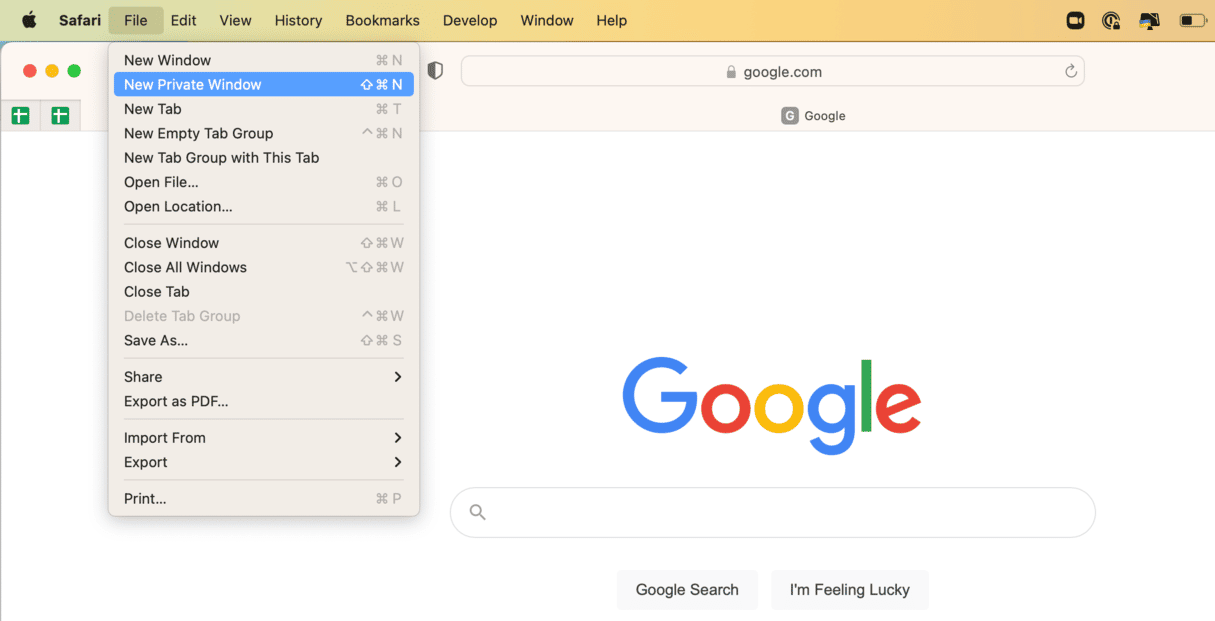Choose New Empty Tab Group

pos(264,133)
